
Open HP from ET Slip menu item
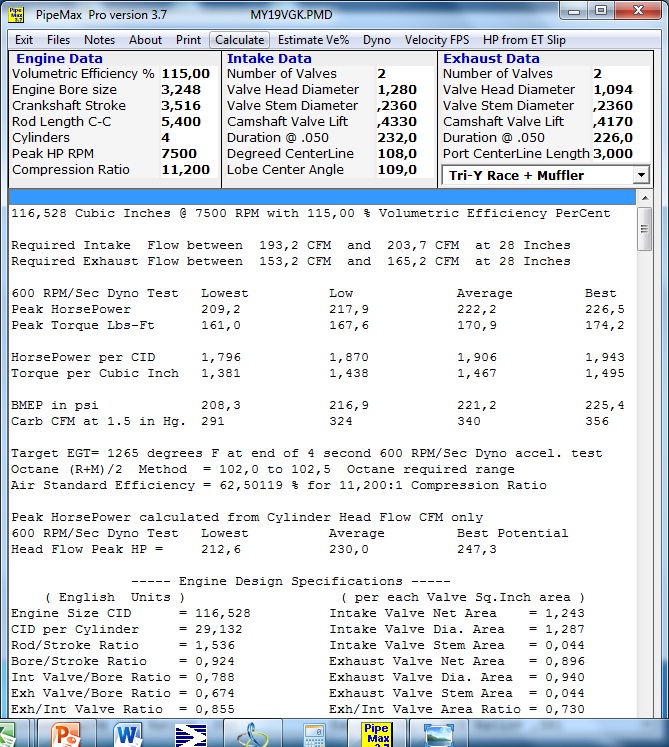[524, 40]
